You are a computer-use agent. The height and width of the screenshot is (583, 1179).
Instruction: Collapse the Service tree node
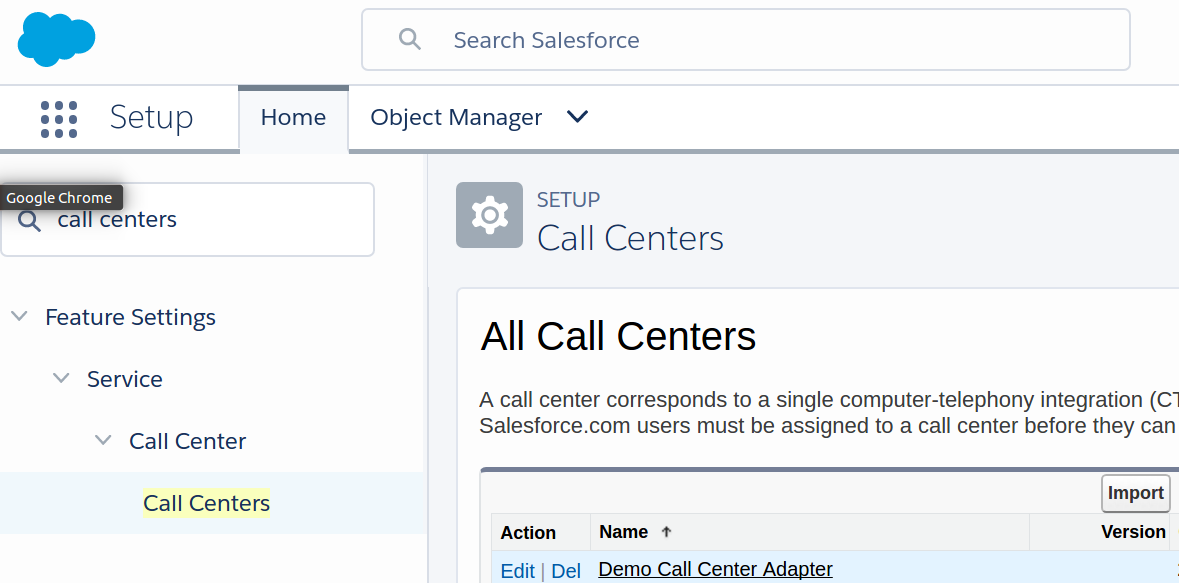click(x=61, y=379)
